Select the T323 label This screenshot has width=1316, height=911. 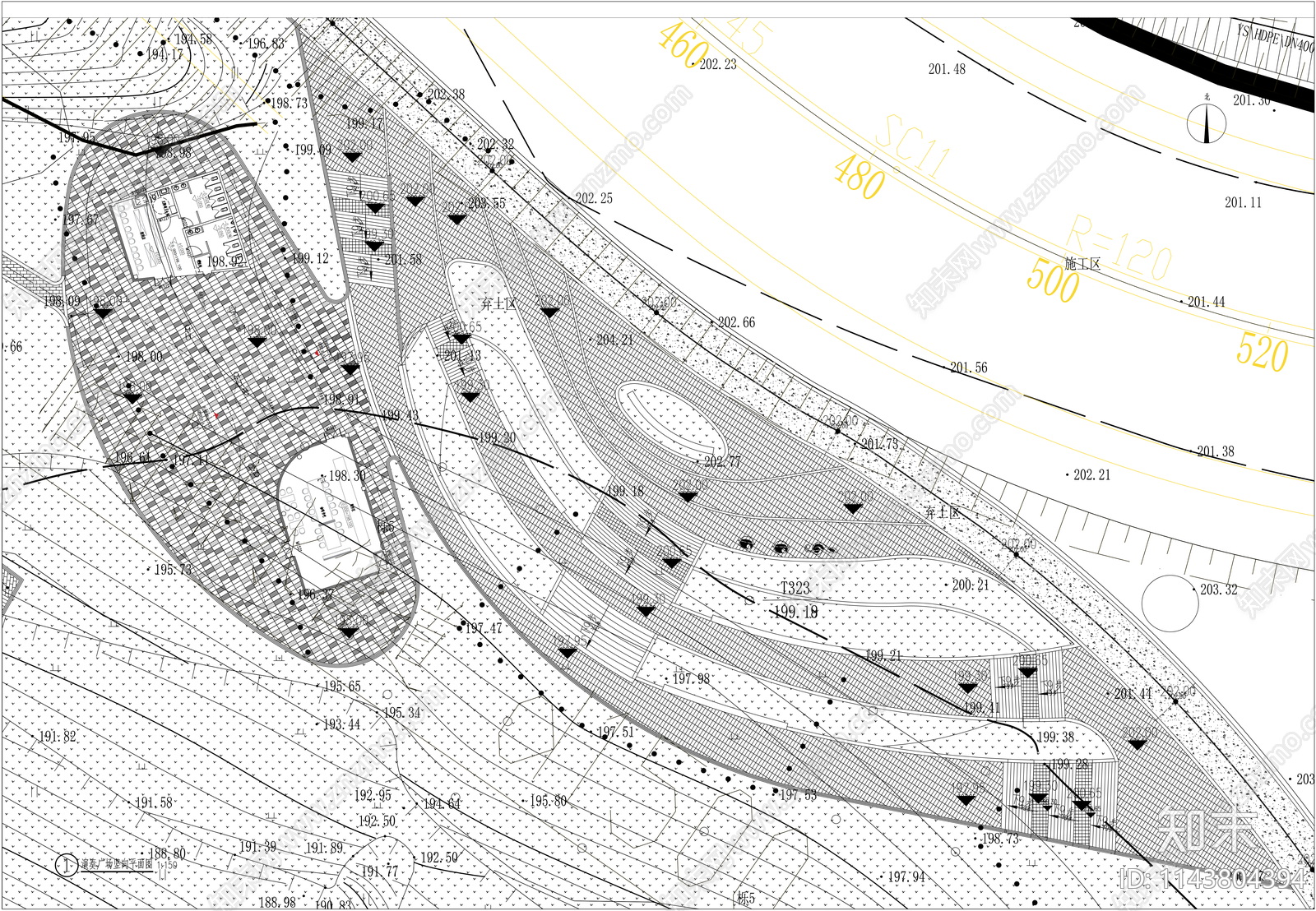coord(795,588)
